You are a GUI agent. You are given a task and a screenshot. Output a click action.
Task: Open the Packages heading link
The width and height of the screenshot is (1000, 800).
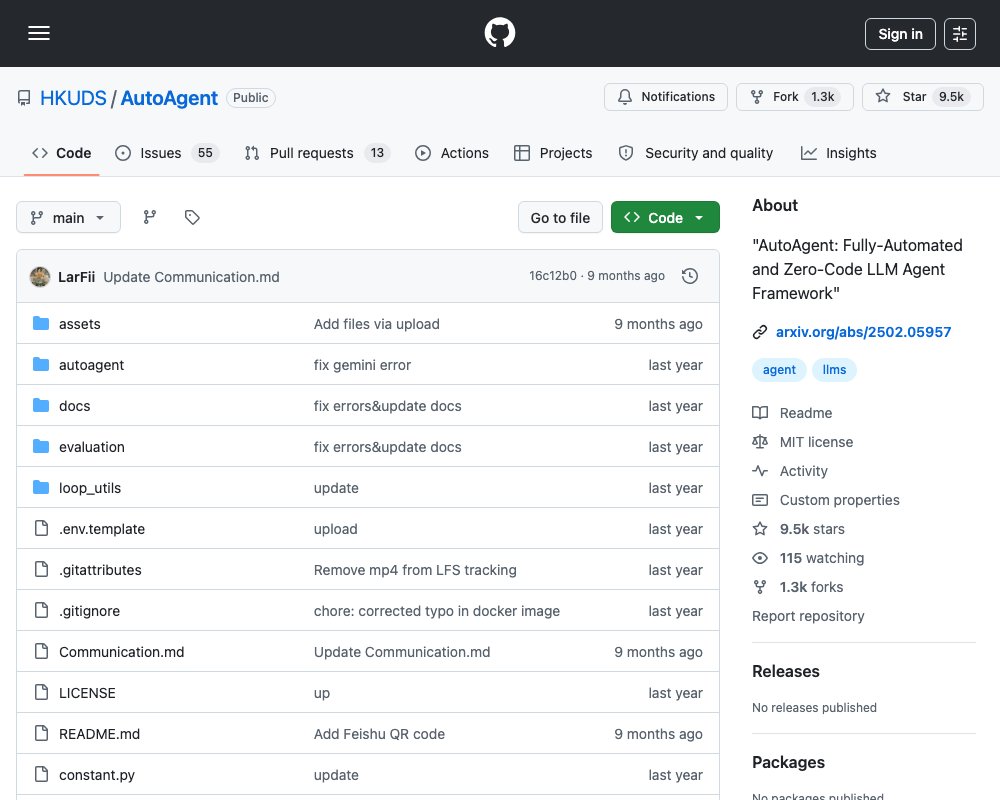tap(788, 762)
